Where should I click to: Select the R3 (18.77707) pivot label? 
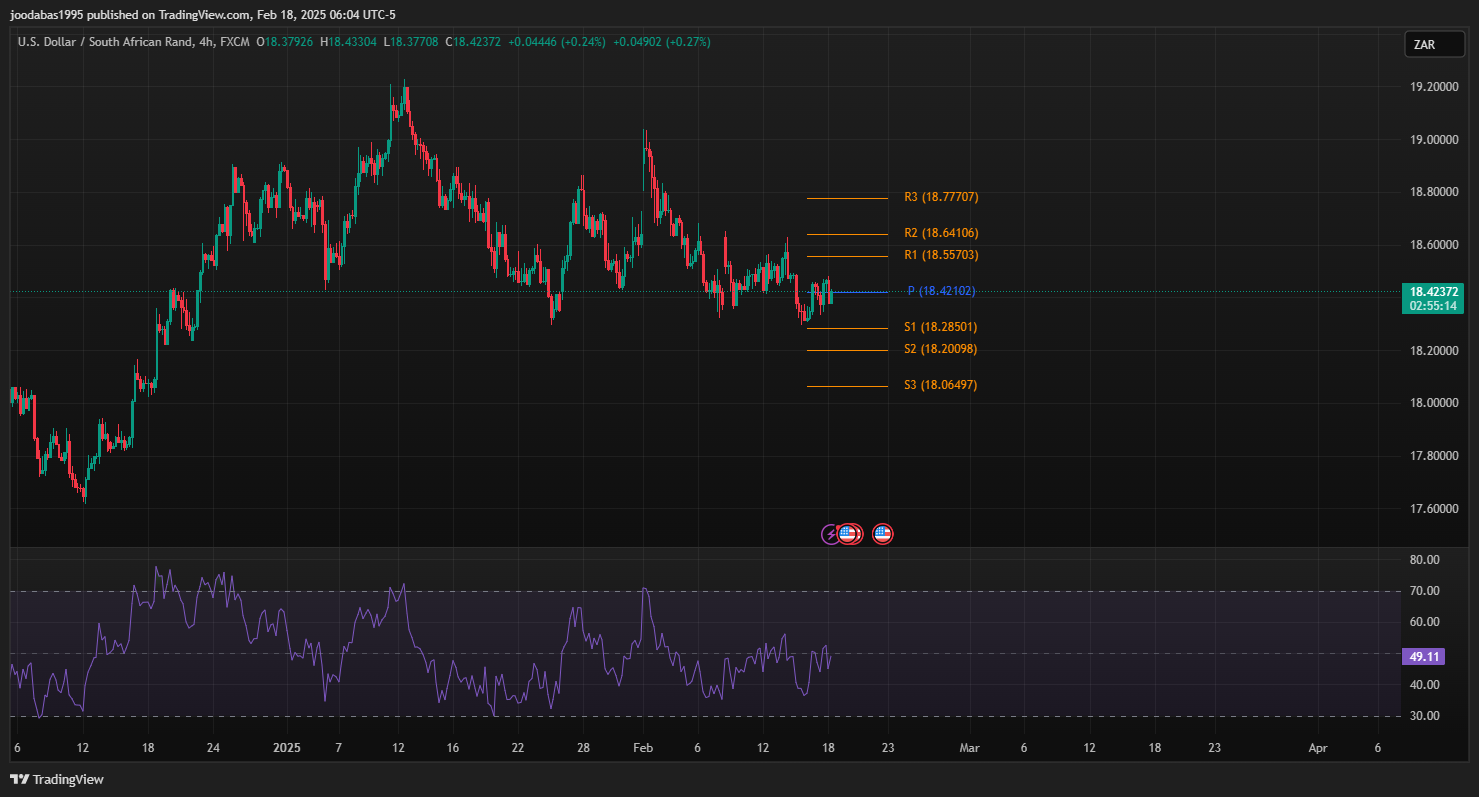(940, 197)
